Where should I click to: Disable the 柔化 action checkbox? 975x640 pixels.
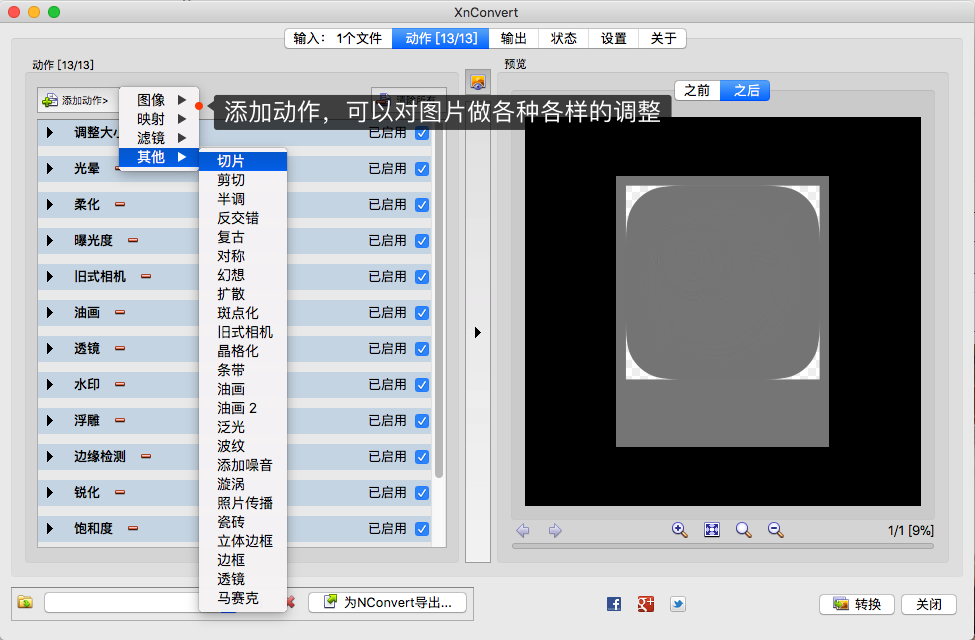point(422,205)
